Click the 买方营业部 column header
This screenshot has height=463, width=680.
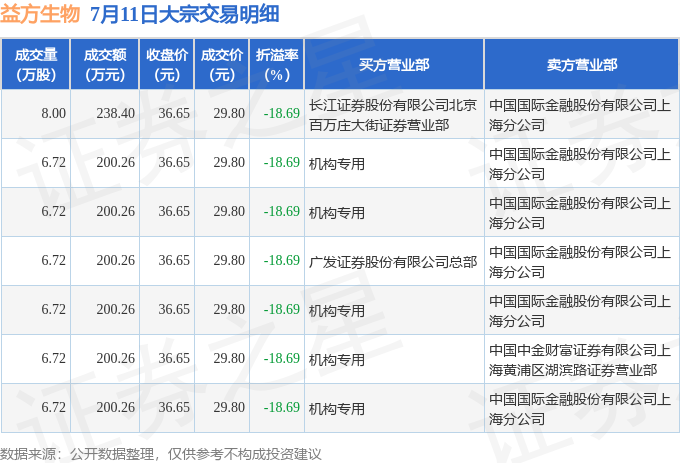point(394,65)
